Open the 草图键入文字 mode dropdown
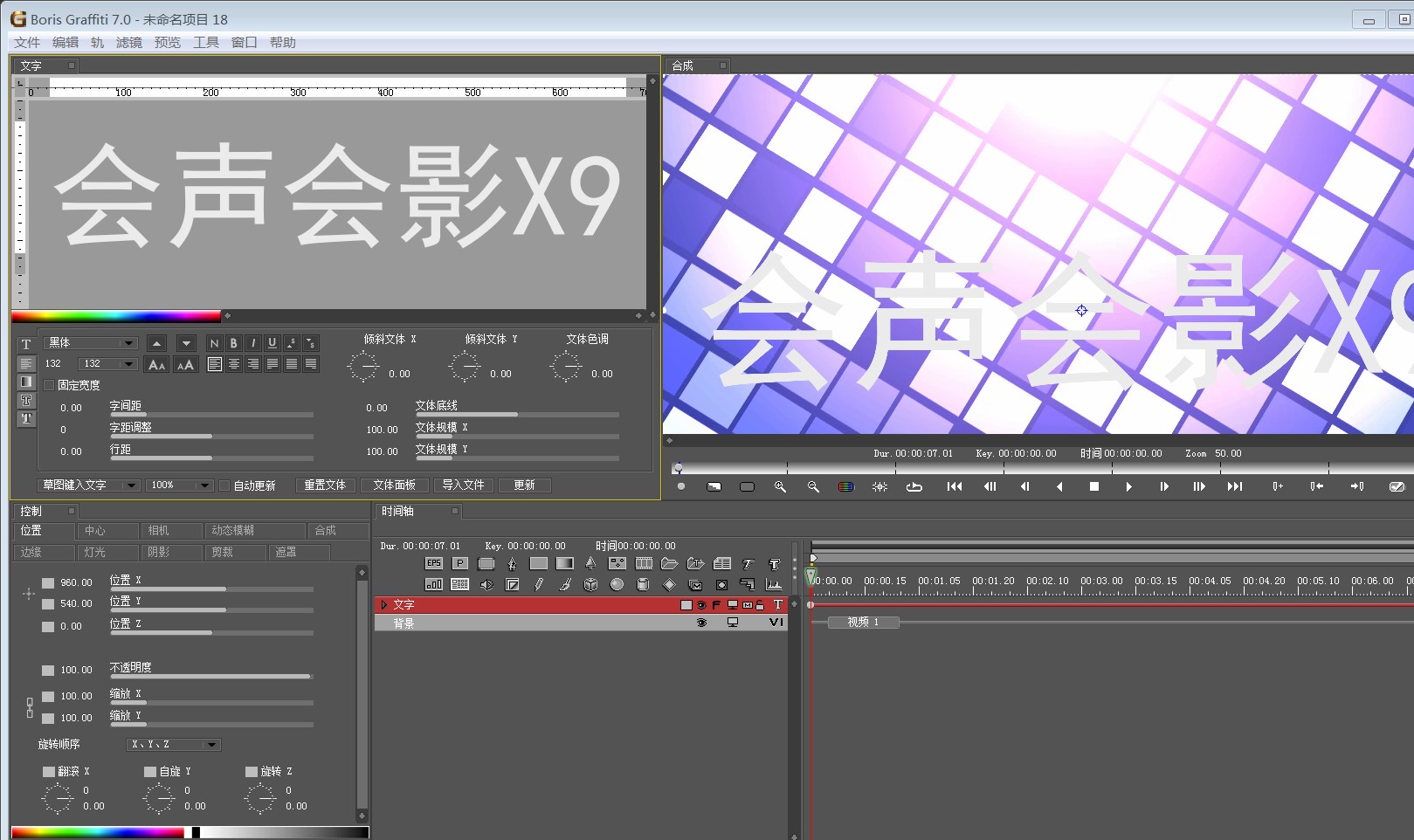Screen dimensions: 1414x840 [89, 485]
